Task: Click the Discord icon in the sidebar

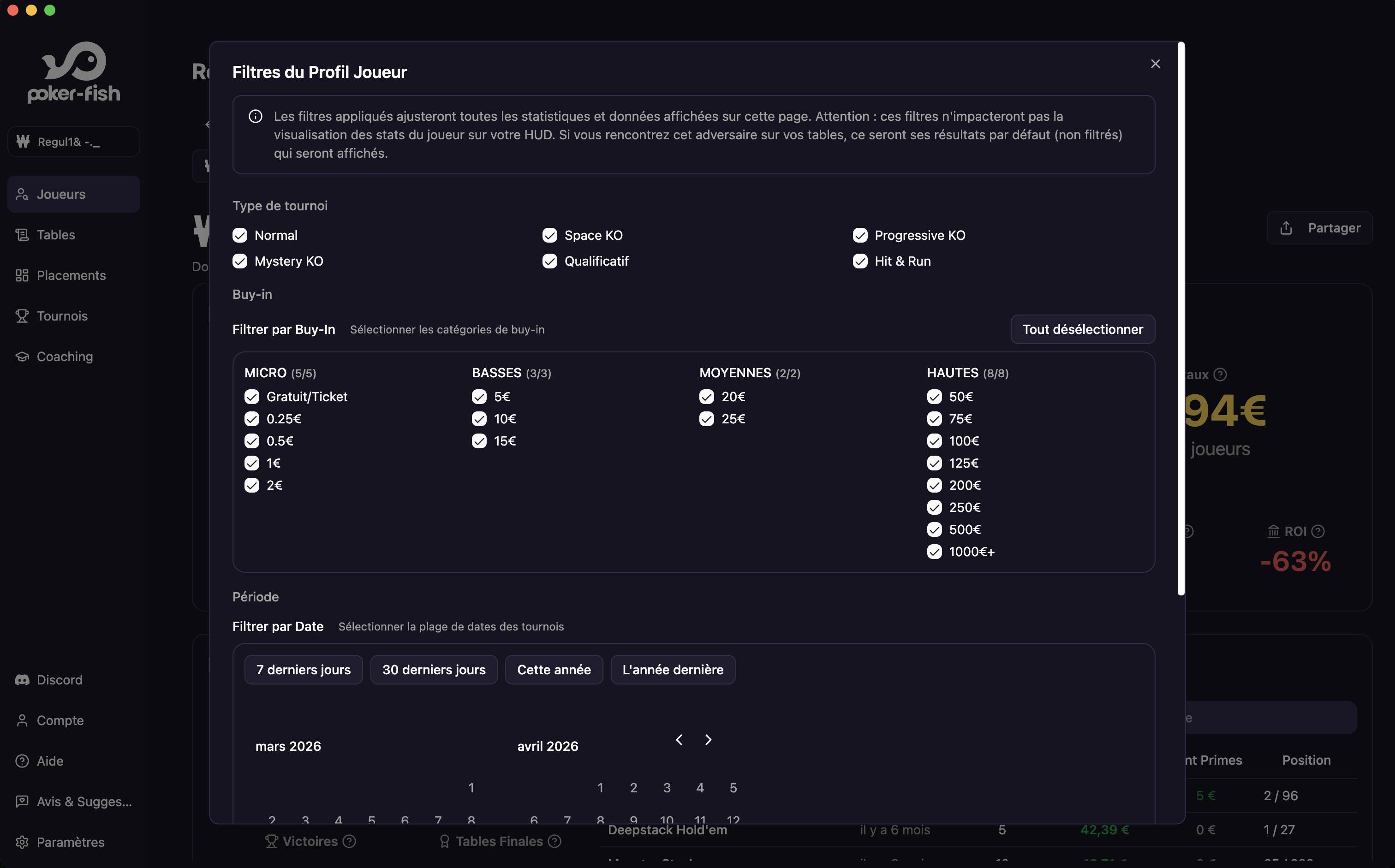Action: [x=22, y=680]
